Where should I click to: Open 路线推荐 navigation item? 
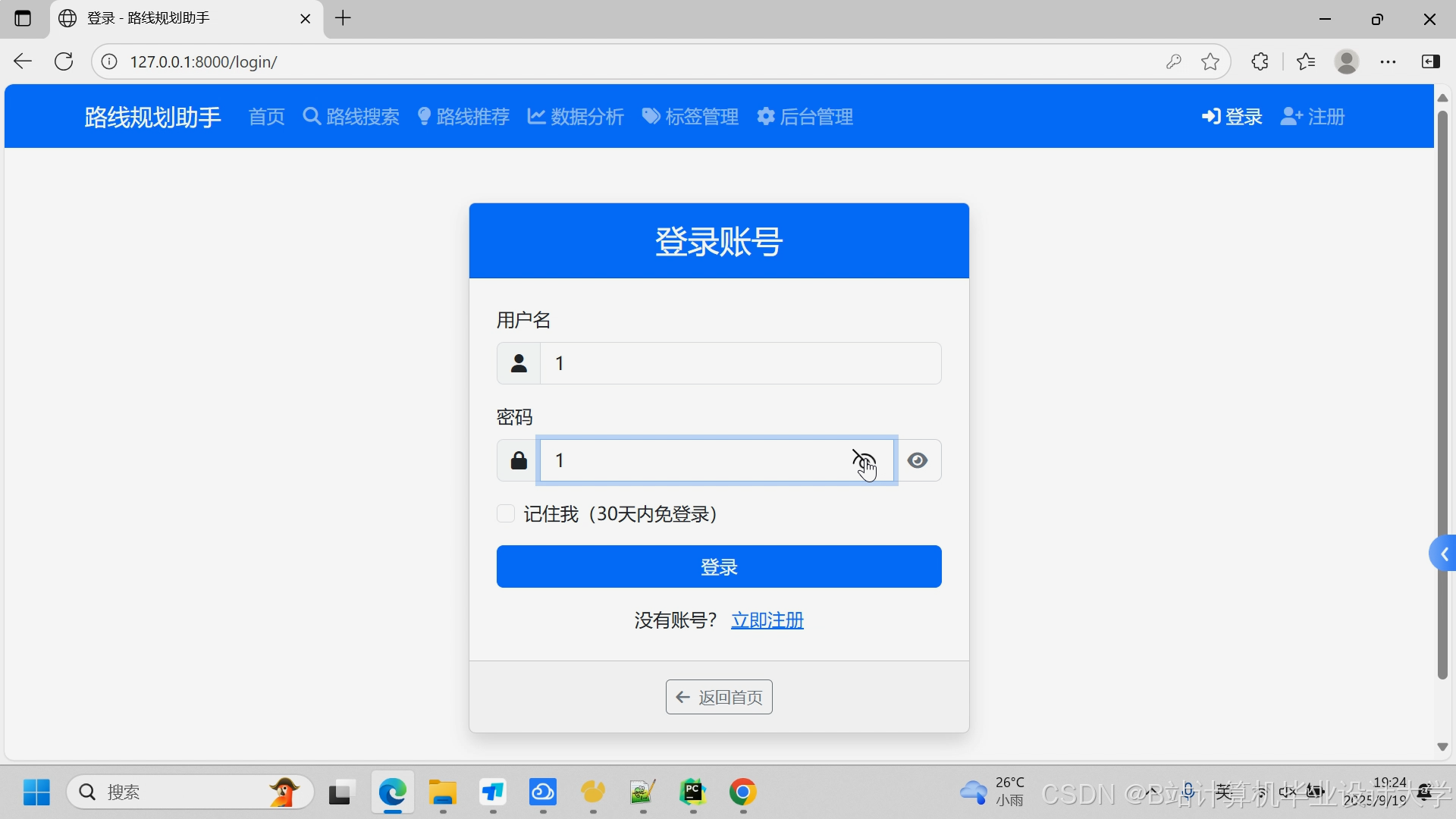pos(463,117)
